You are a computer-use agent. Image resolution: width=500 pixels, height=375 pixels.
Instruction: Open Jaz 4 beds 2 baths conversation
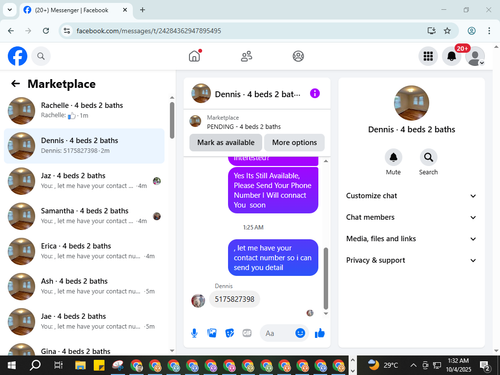[x=84, y=181]
